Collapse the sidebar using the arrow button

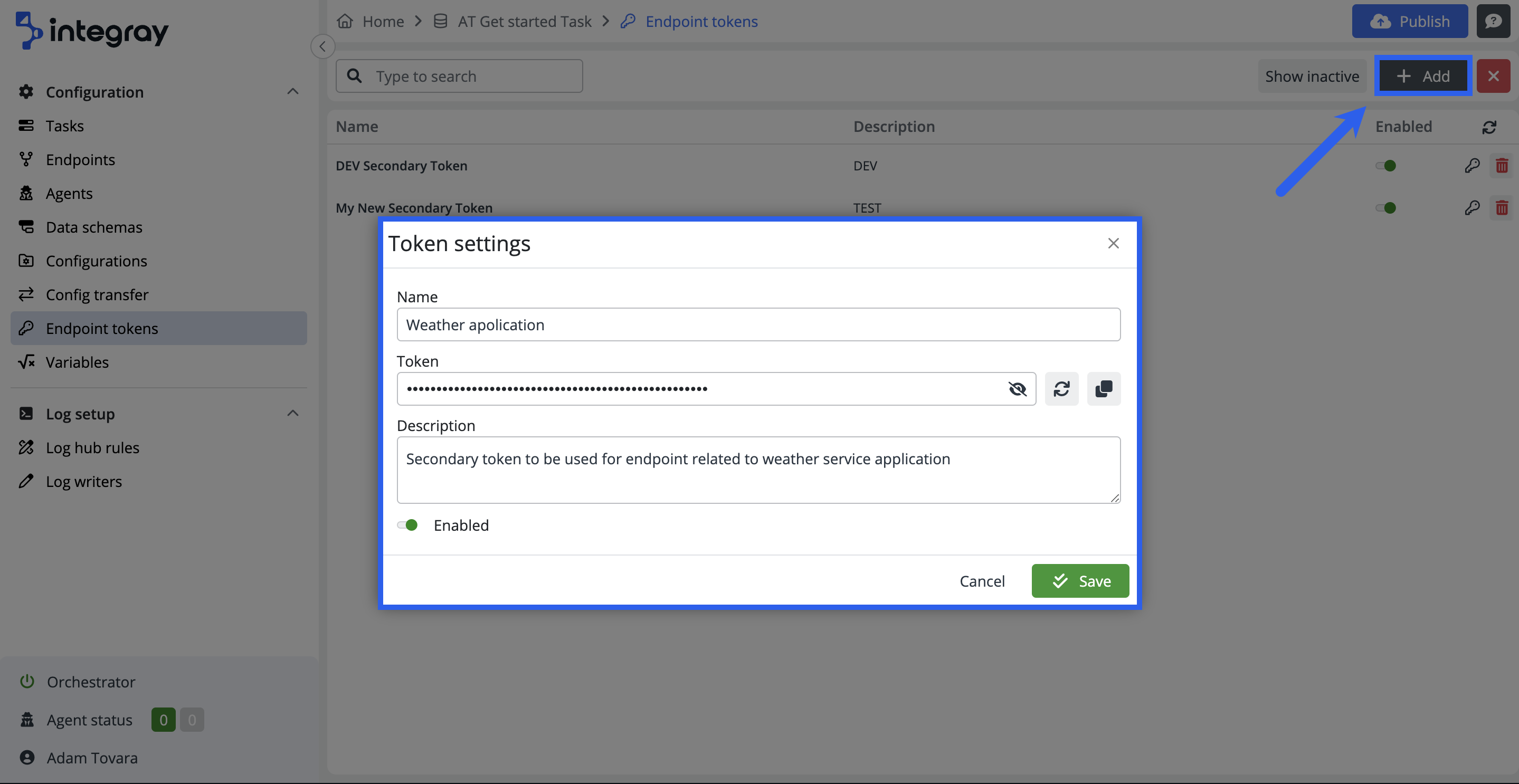(322, 46)
